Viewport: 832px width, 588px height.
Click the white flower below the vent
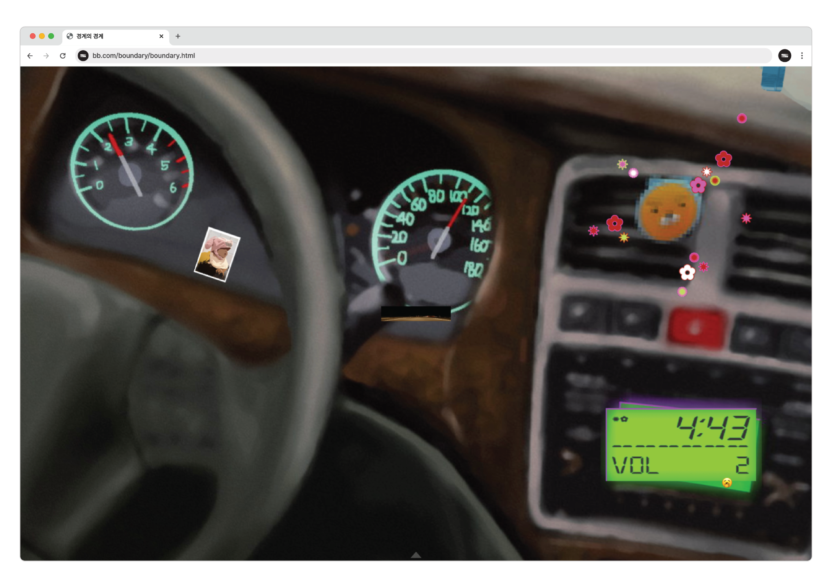[687, 272]
